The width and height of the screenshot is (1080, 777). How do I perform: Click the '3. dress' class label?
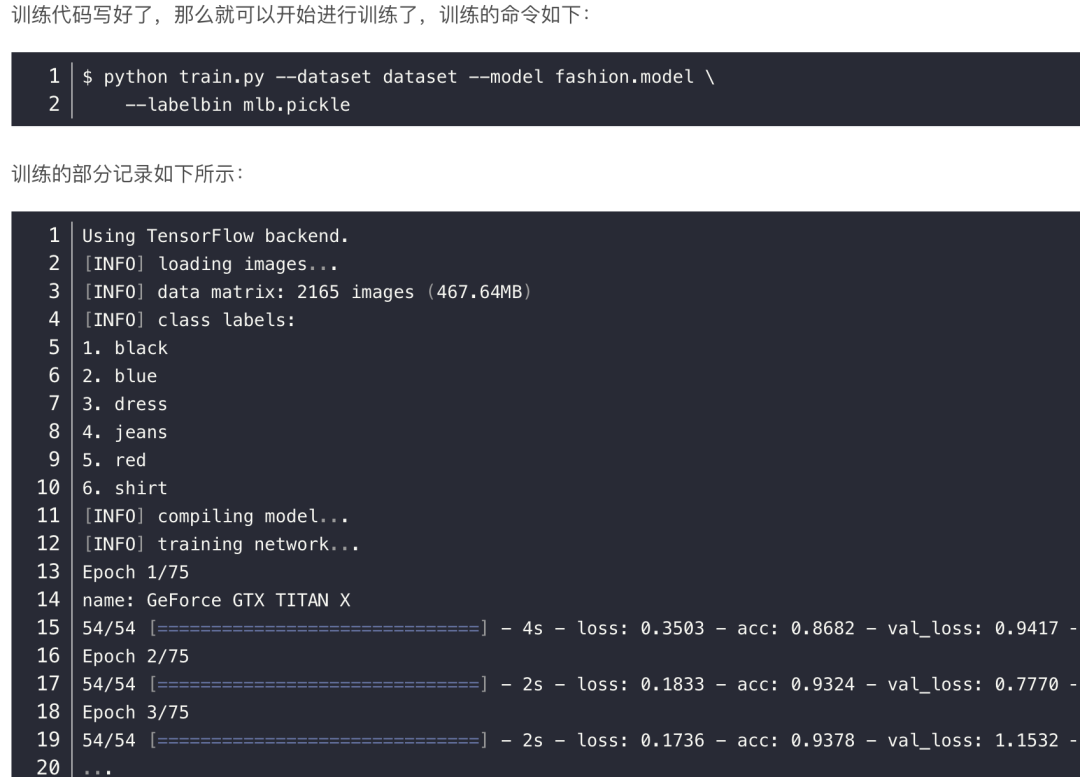coord(125,405)
